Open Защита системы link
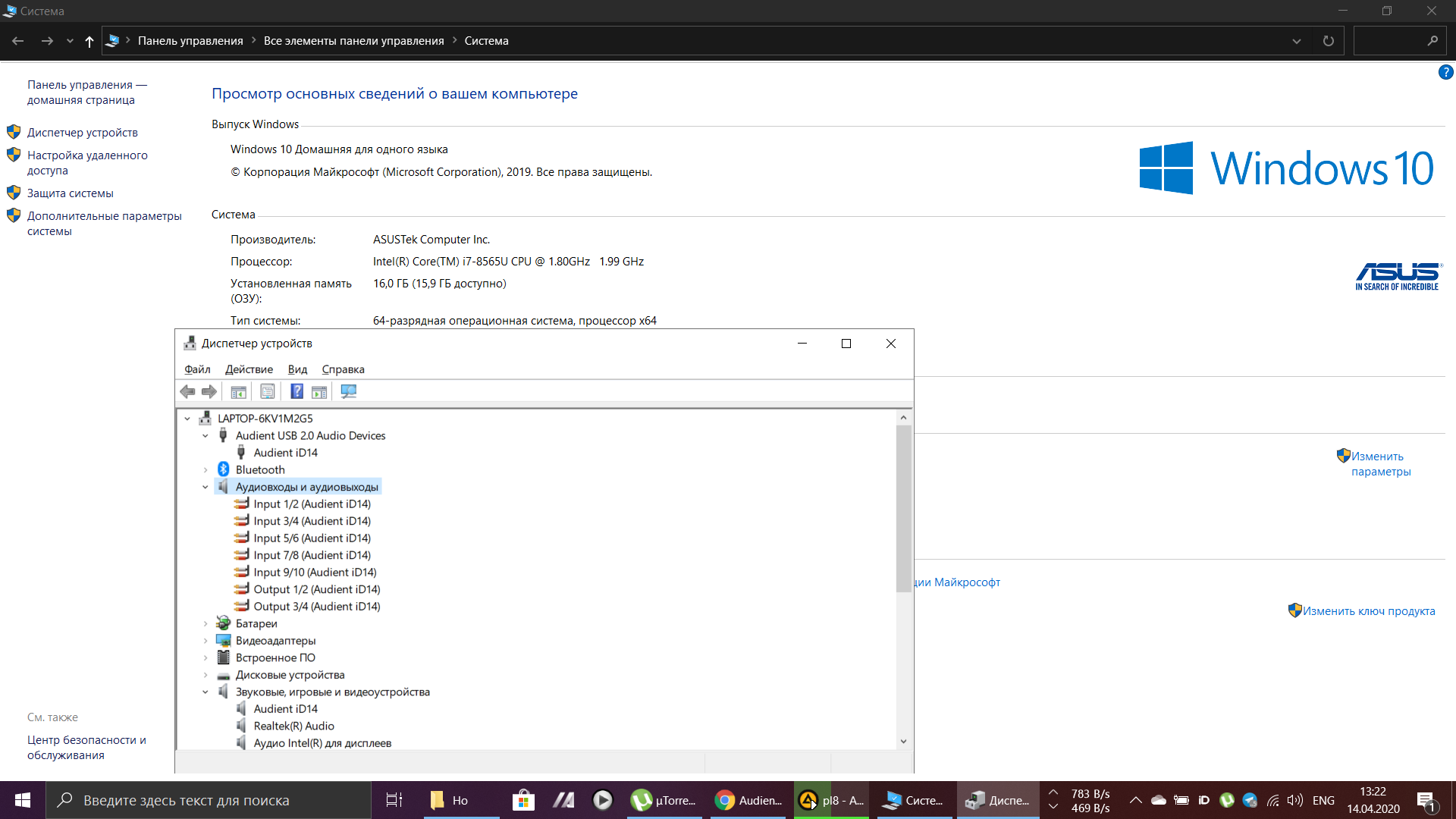The width and height of the screenshot is (1456, 819). [x=71, y=193]
